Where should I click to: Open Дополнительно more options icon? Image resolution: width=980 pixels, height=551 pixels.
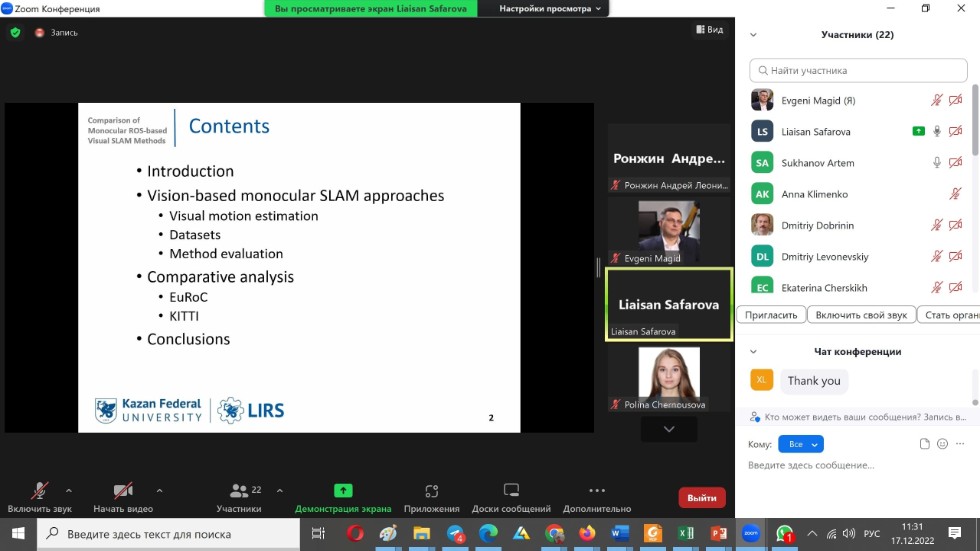click(x=597, y=491)
